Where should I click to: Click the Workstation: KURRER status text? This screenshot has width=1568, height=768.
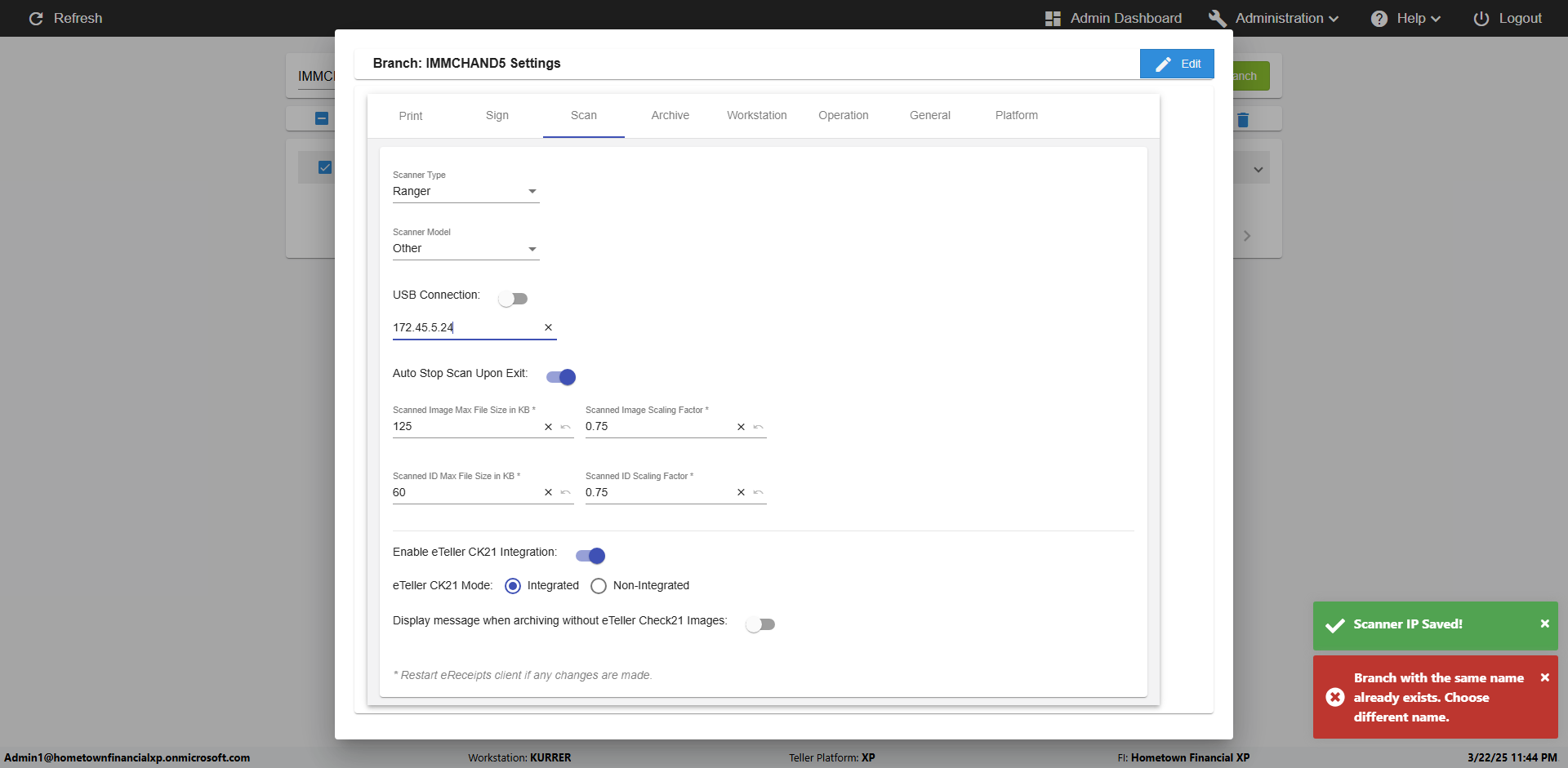pyautogui.click(x=519, y=757)
